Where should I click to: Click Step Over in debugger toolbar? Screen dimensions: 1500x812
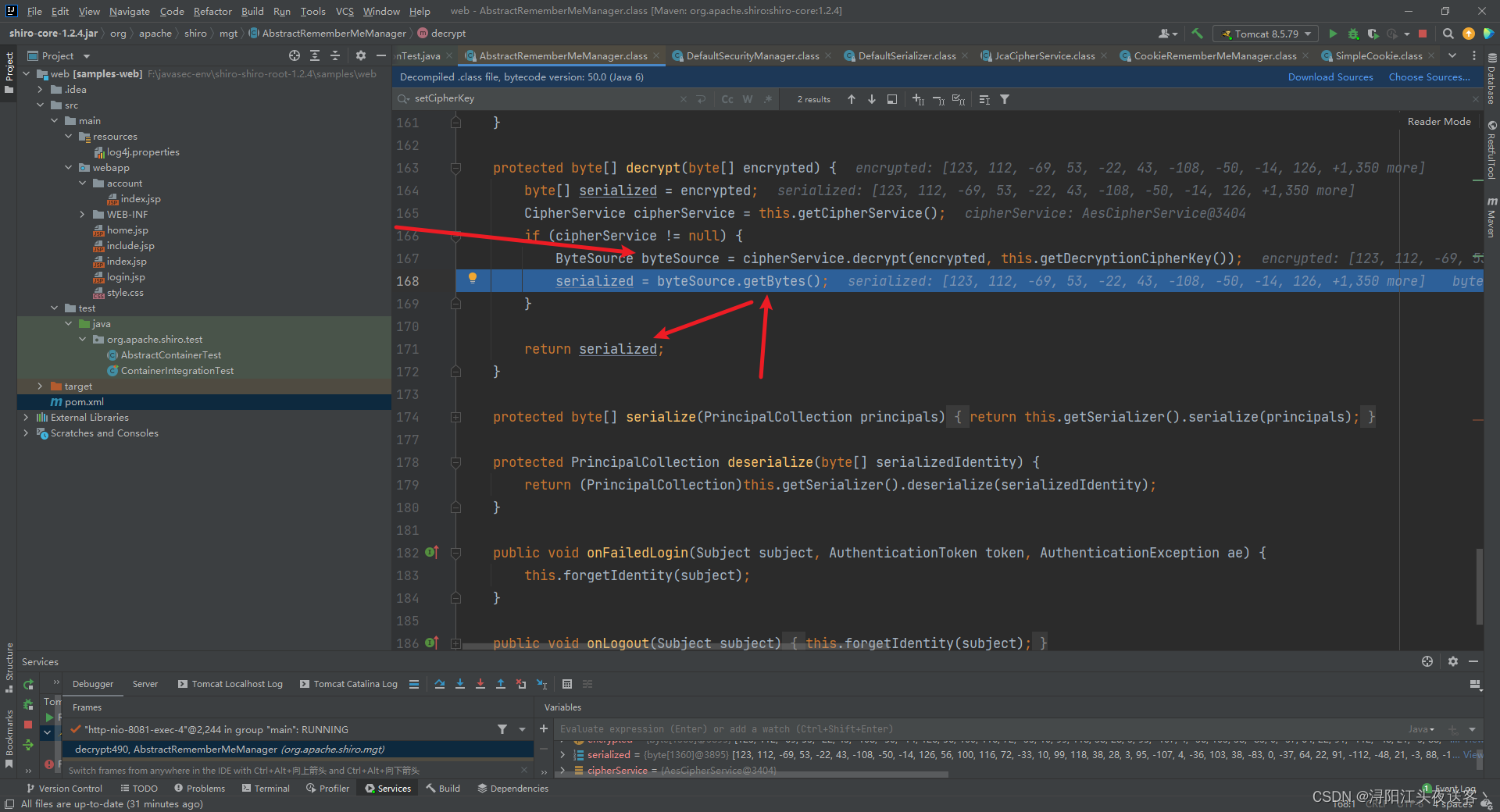point(440,684)
